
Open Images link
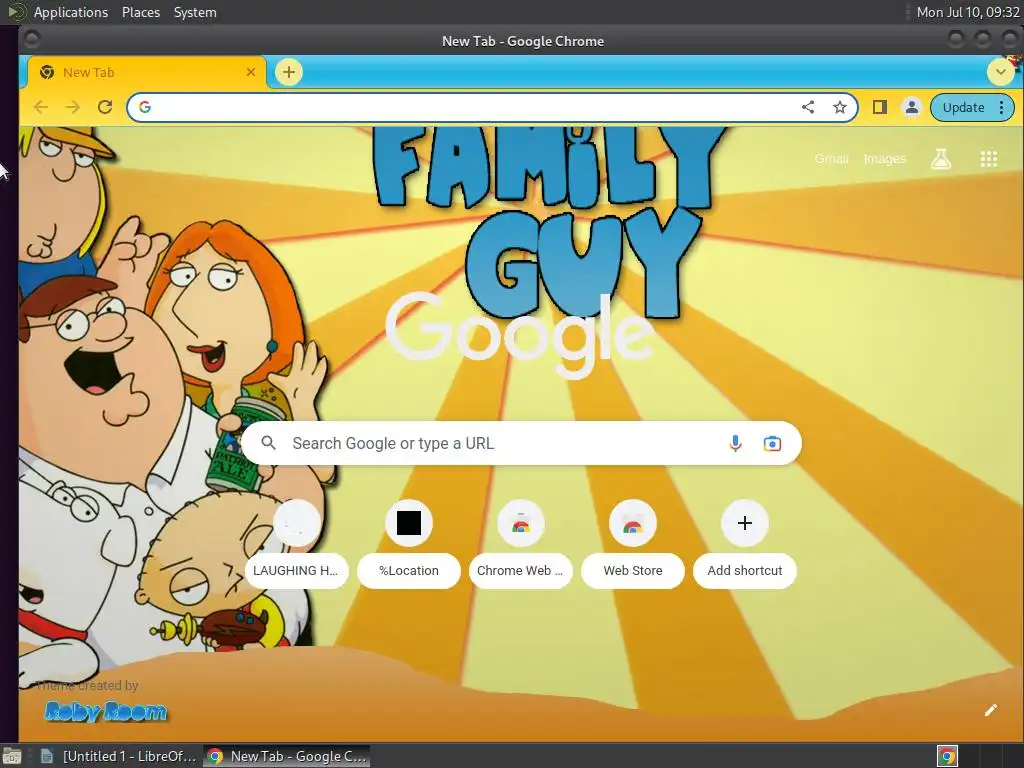tap(885, 159)
